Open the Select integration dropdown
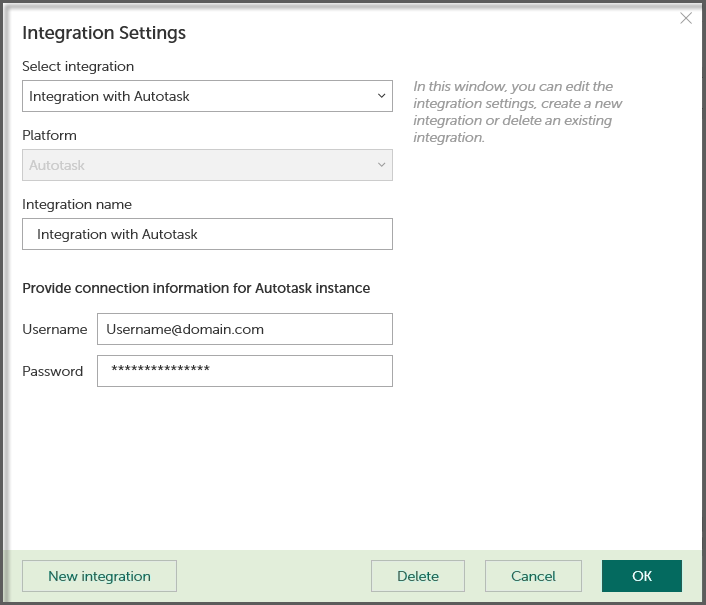This screenshot has width=706, height=605. click(x=207, y=97)
